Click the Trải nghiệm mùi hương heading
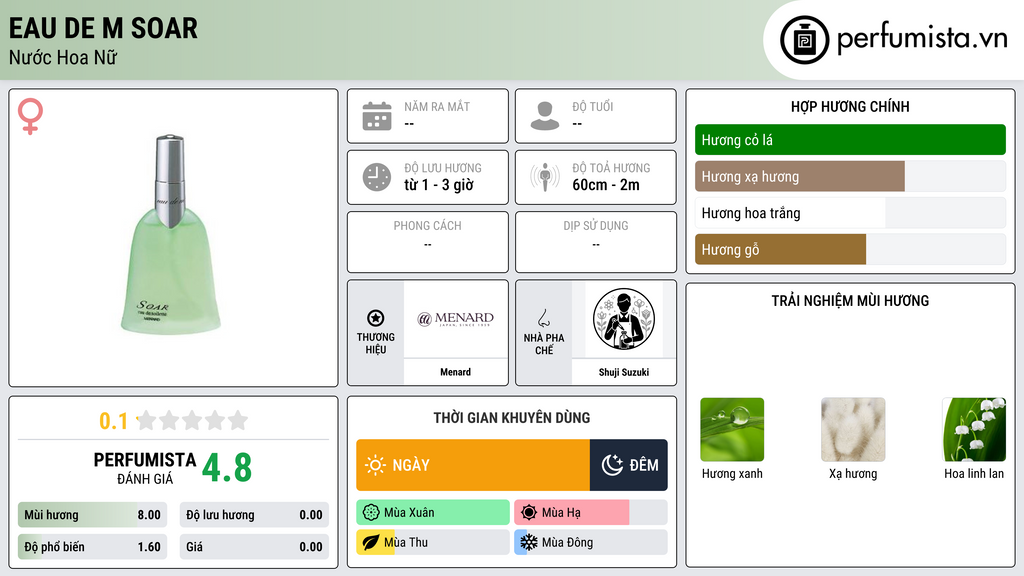The image size is (1024, 576). pos(850,301)
